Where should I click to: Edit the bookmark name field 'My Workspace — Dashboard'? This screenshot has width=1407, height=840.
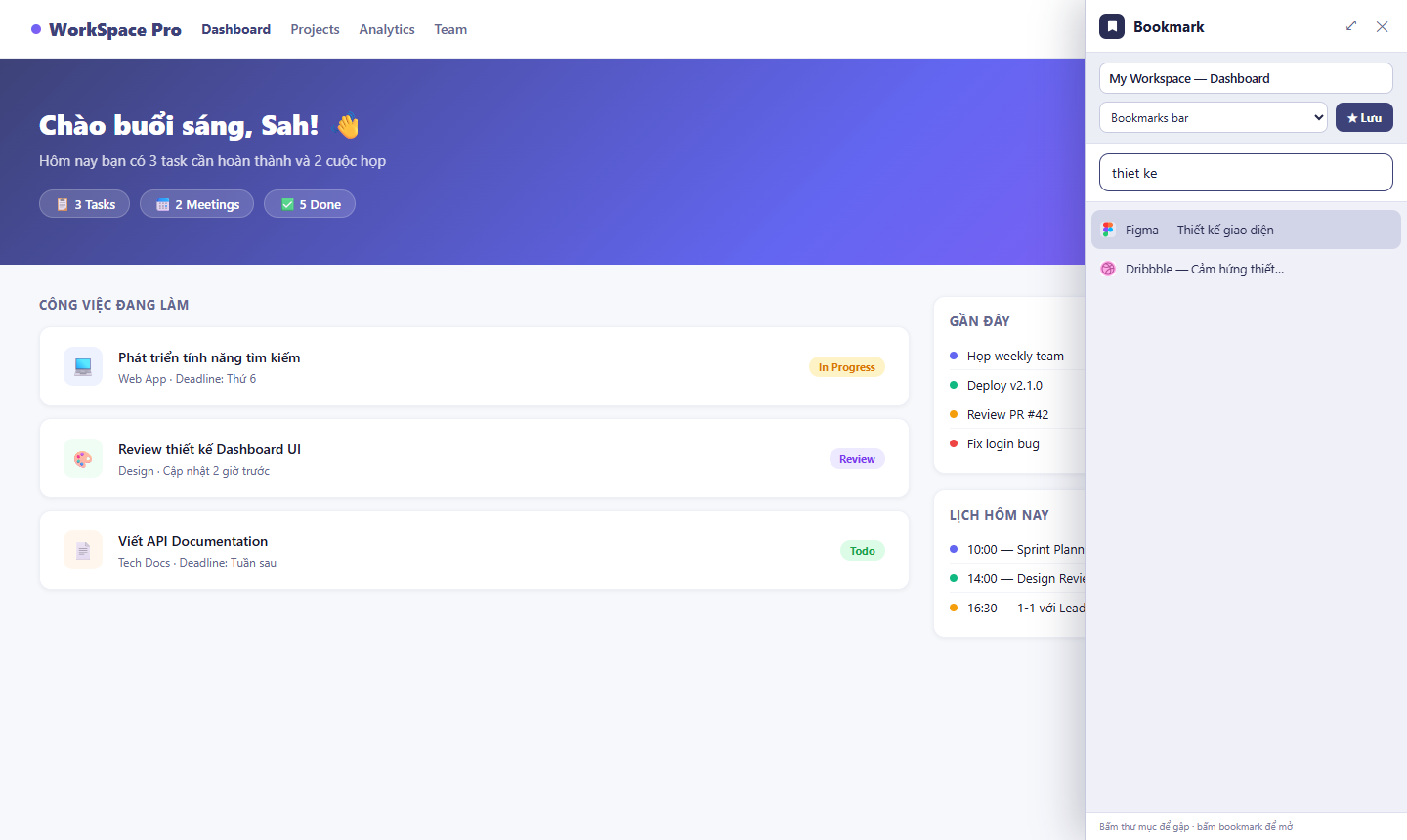[x=1246, y=78]
